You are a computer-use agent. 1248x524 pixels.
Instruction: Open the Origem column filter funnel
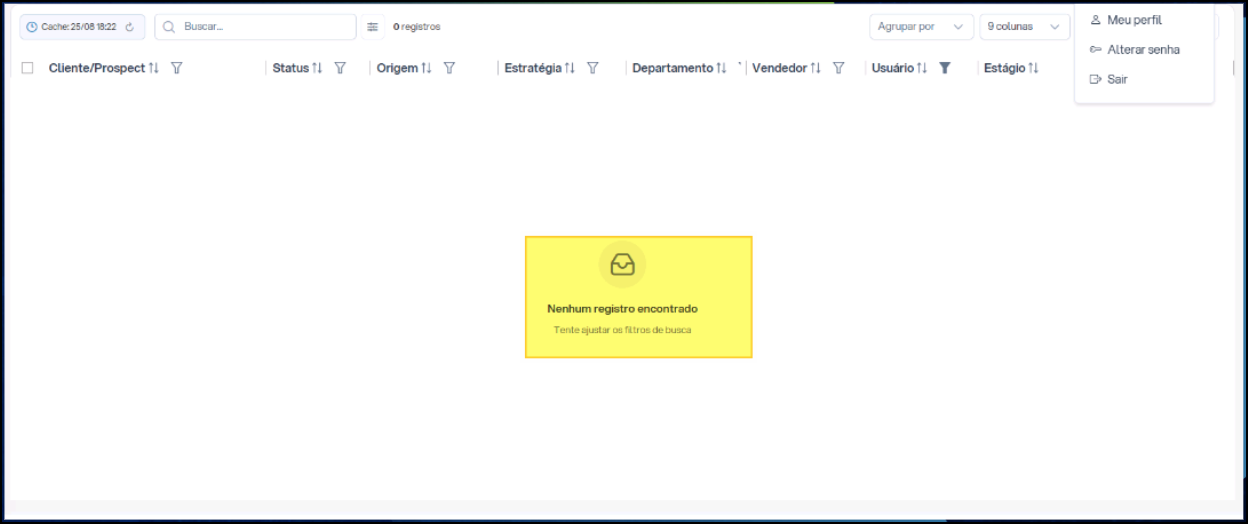(x=449, y=68)
